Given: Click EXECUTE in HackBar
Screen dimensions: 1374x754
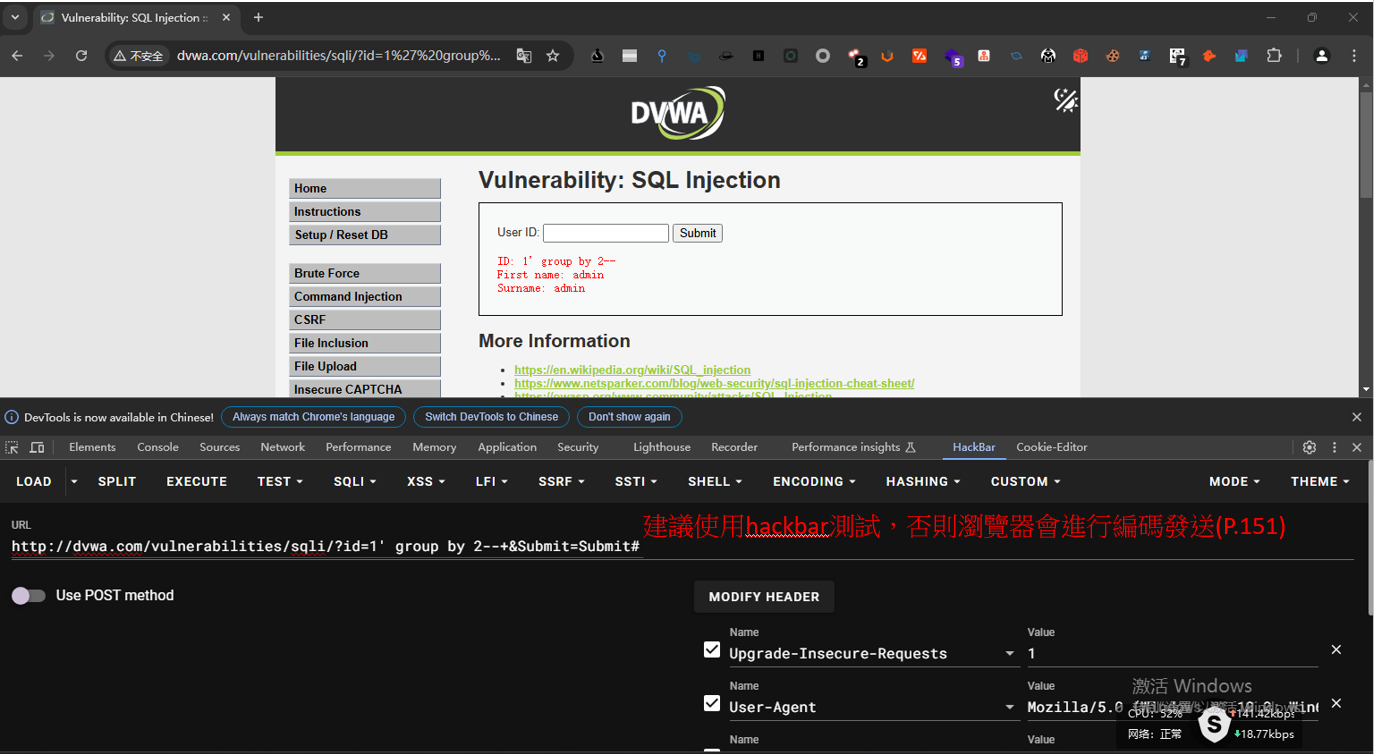Looking at the screenshot, I should click(197, 481).
